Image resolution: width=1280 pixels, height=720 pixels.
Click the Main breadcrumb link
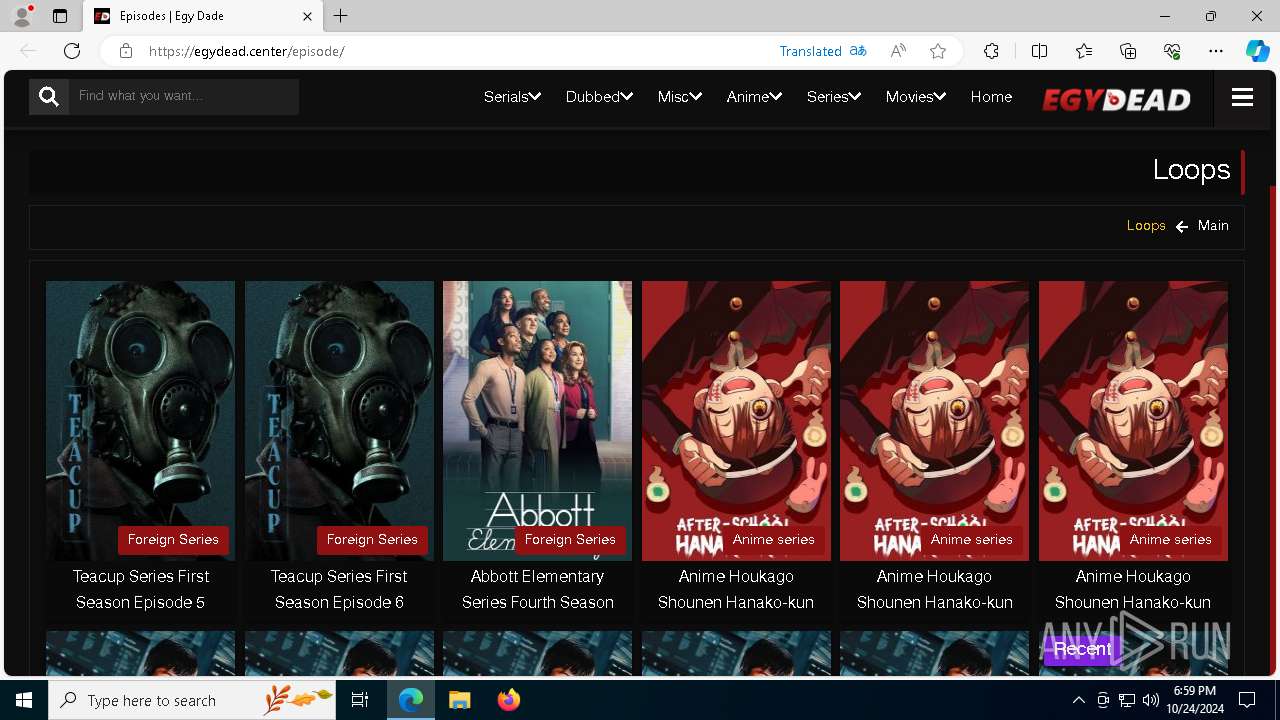tap(1213, 226)
